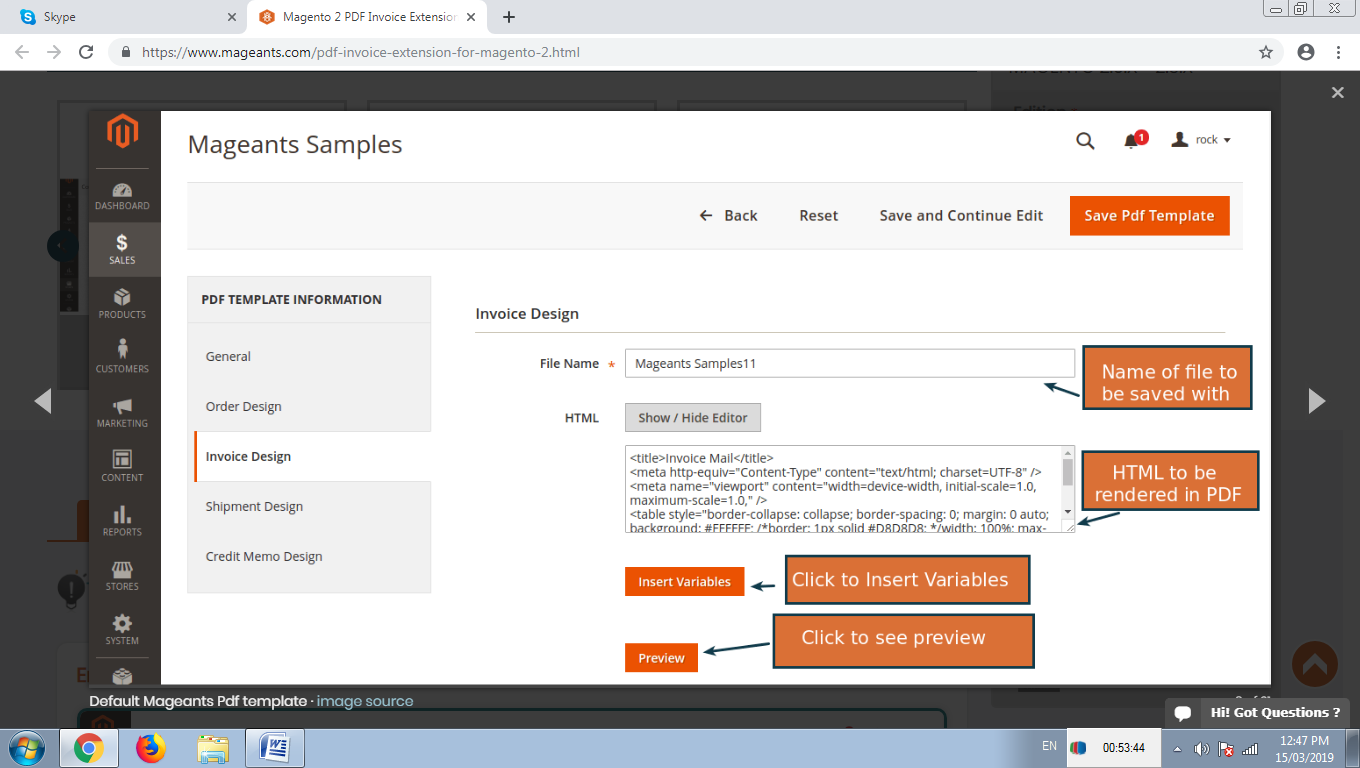
Task: Go back in the browser
Action: pyautogui.click(x=22, y=52)
